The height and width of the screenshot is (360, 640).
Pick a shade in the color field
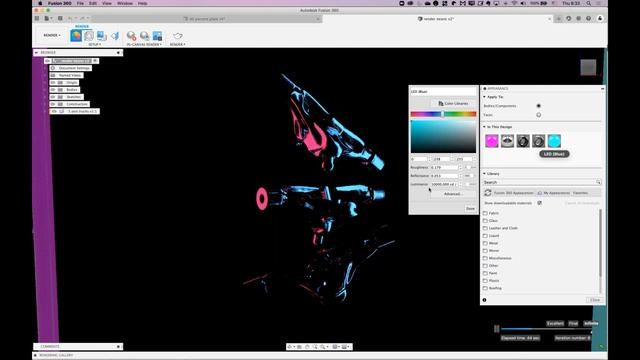[x=443, y=136]
